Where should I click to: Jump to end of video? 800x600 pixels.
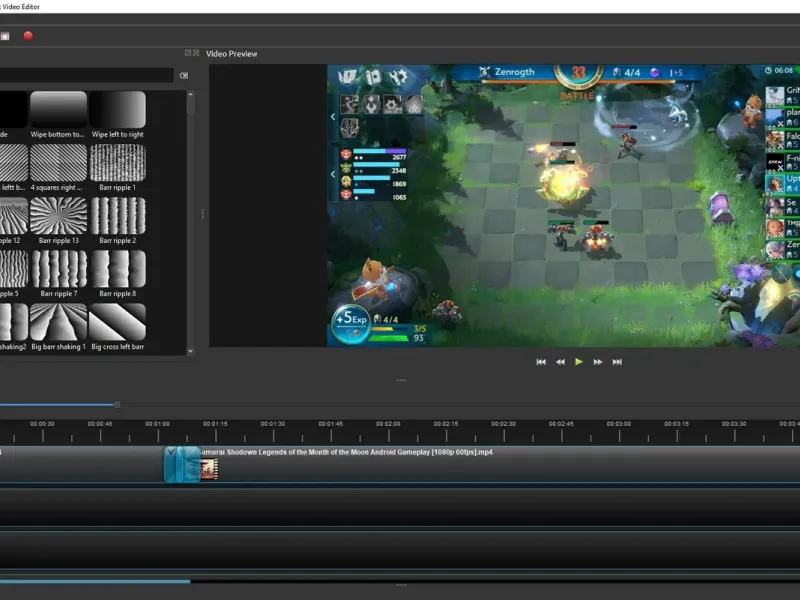617,362
